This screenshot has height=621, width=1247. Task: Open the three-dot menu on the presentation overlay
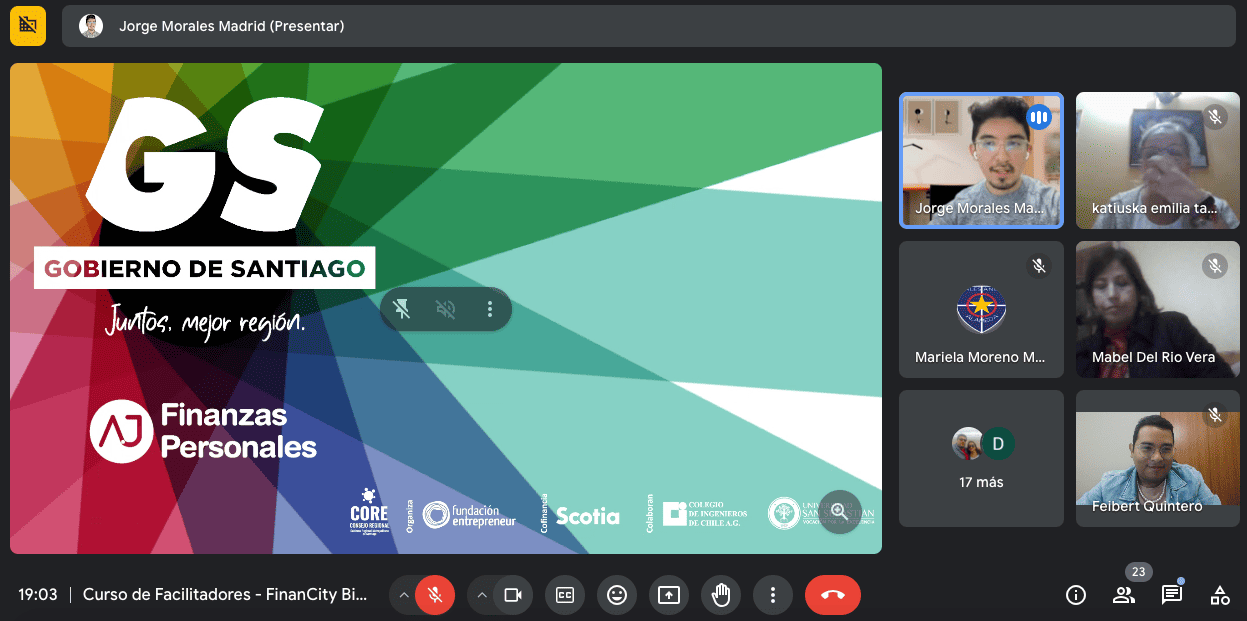click(x=490, y=309)
